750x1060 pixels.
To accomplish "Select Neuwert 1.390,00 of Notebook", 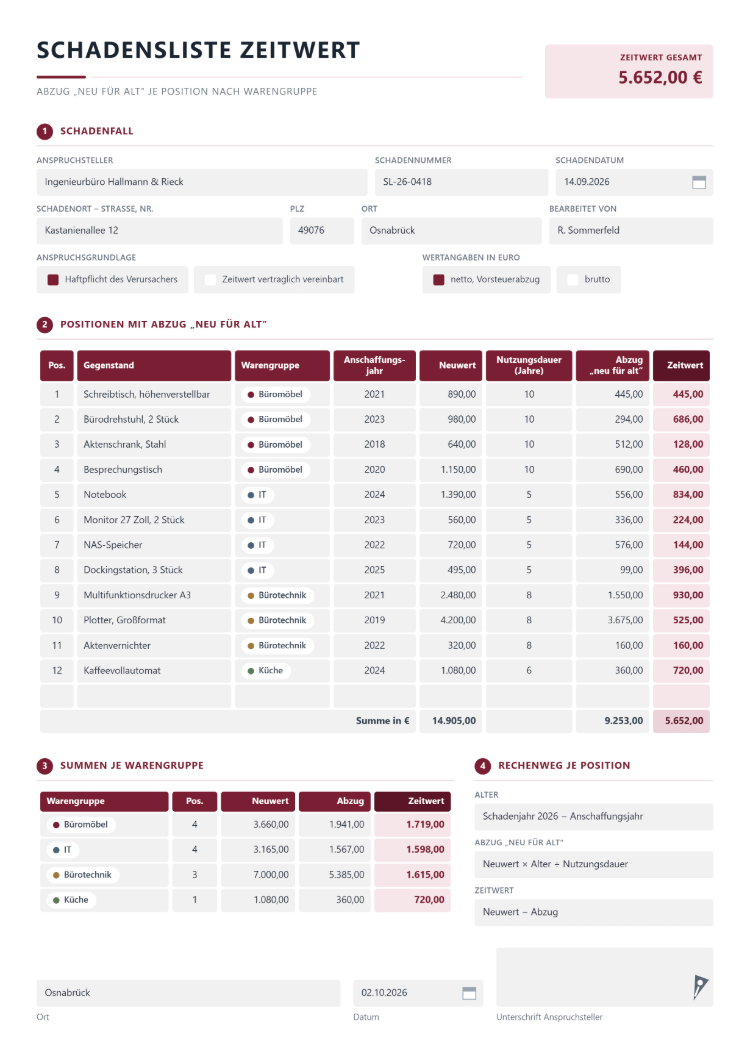I will click(x=451, y=495).
